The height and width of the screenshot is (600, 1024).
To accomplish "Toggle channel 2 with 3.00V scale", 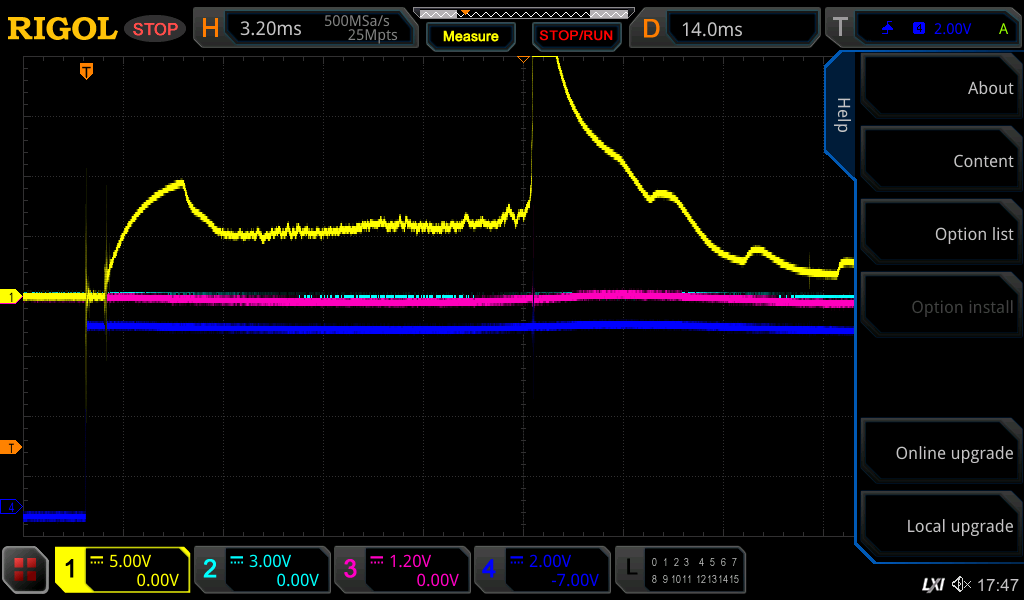I will tap(261, 570).
